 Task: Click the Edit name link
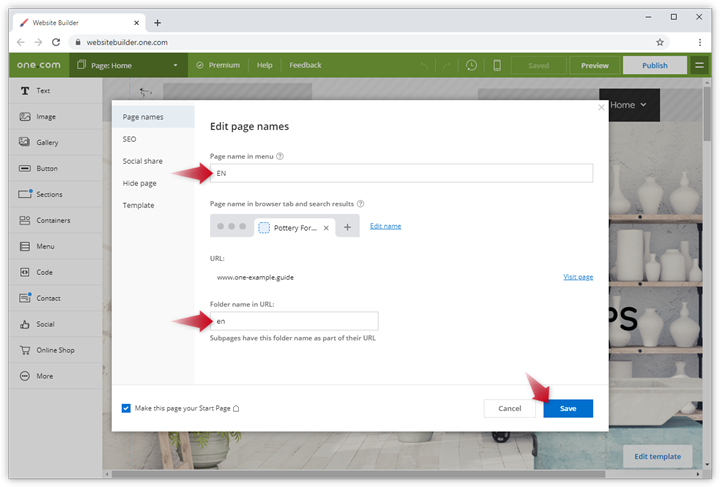(385, 226)
